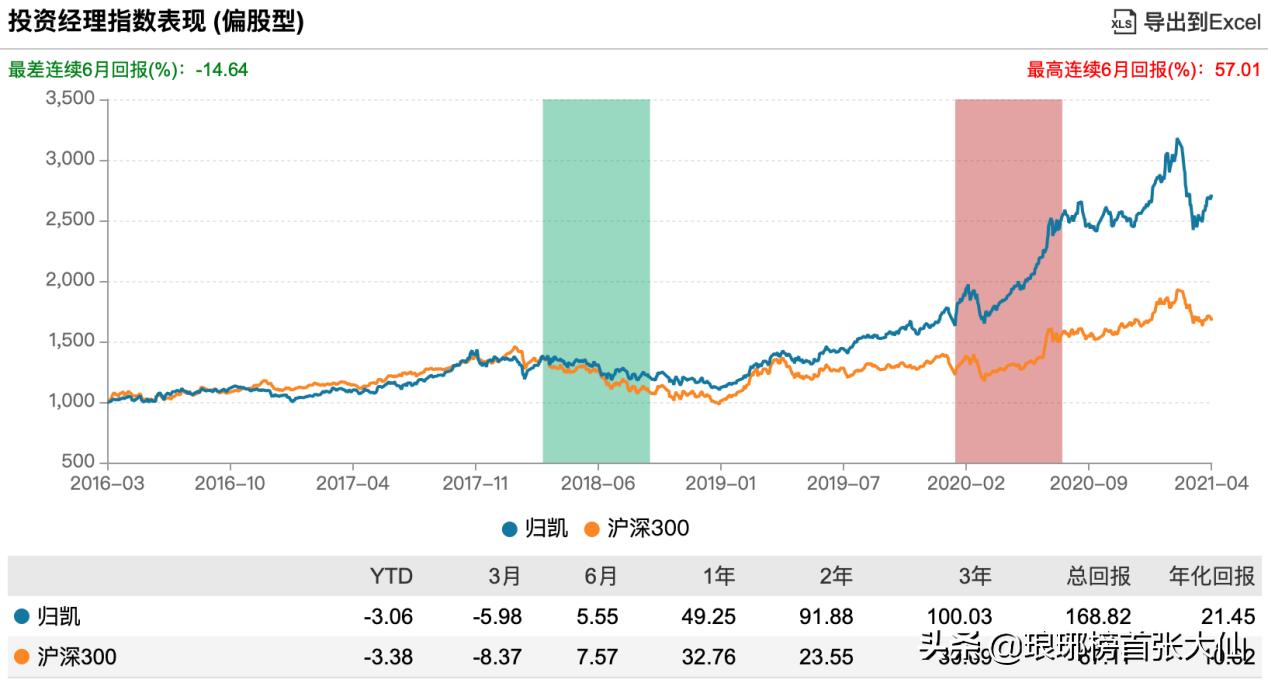The width and height of the screenshot is (1268, 683).
Task: Sort by 总回报 column header
Action: tap(1095, 576)
